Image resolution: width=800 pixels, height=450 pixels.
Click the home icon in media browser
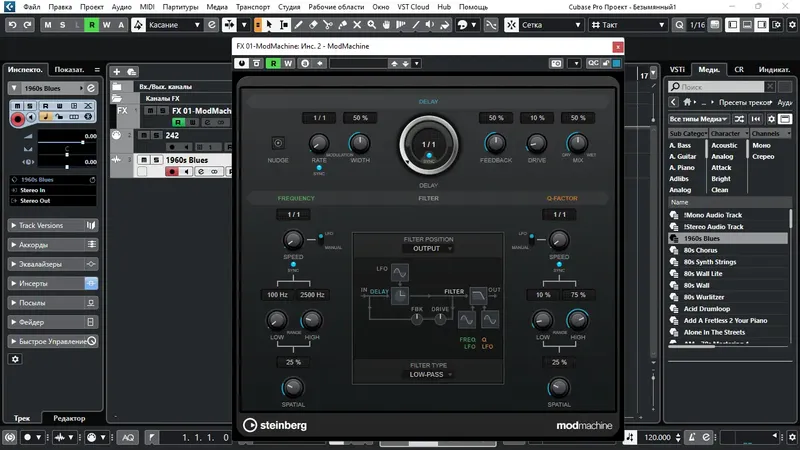687,102
